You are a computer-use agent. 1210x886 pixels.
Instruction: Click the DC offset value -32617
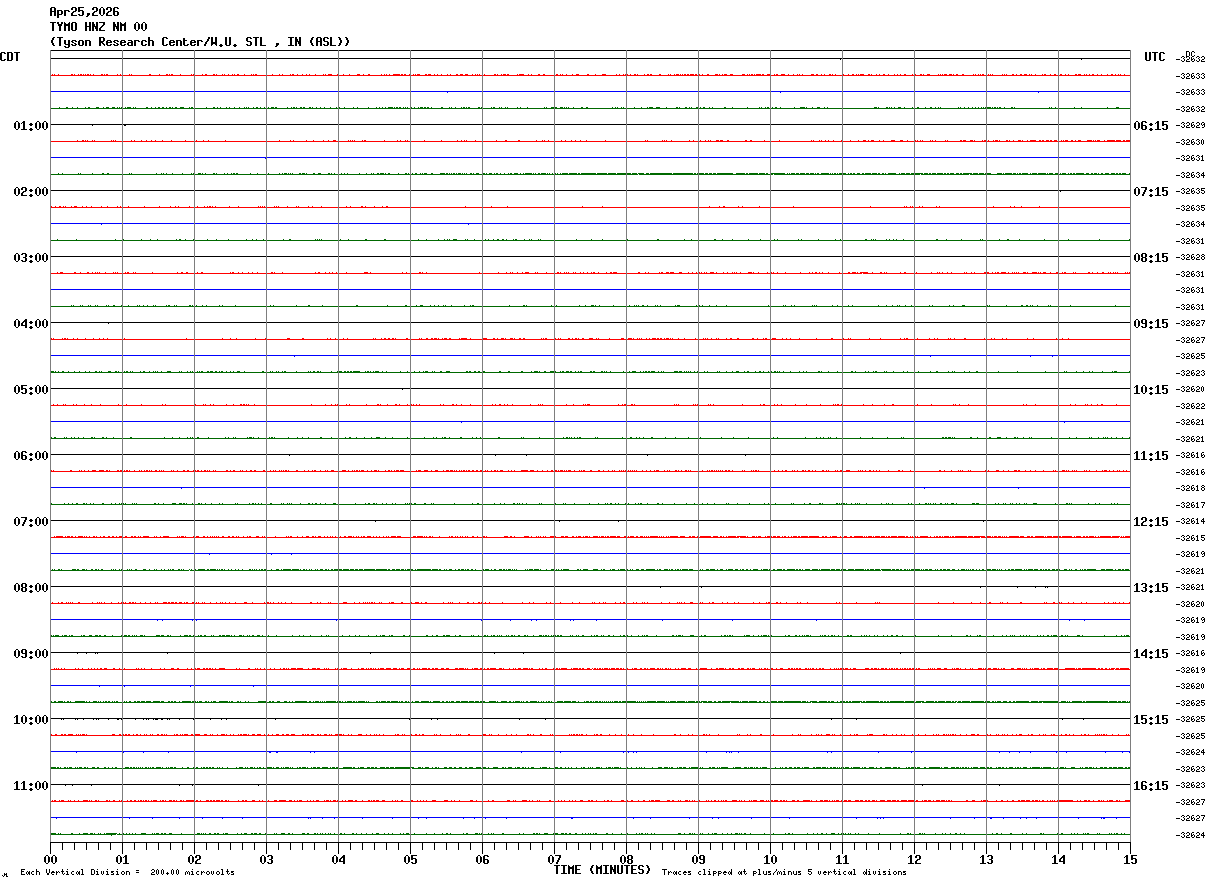pyautogui.click(x=1191, y=505)
